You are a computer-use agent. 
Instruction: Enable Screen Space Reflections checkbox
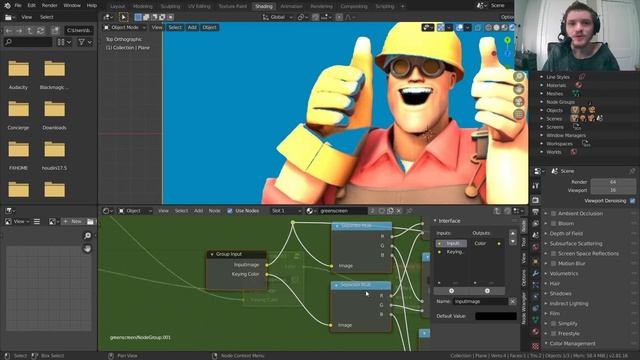coord(553,253)
